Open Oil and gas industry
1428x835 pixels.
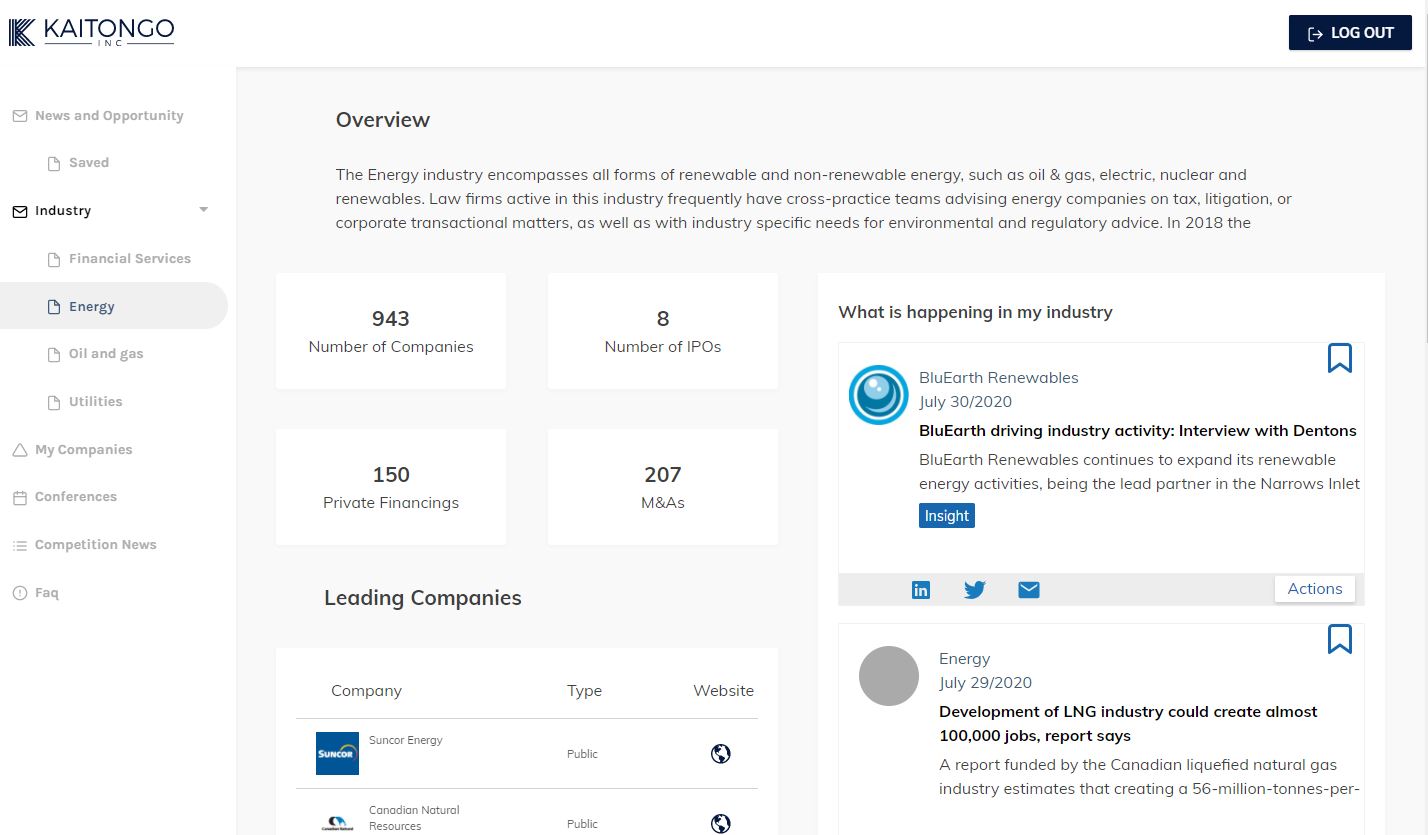(106, 354)
